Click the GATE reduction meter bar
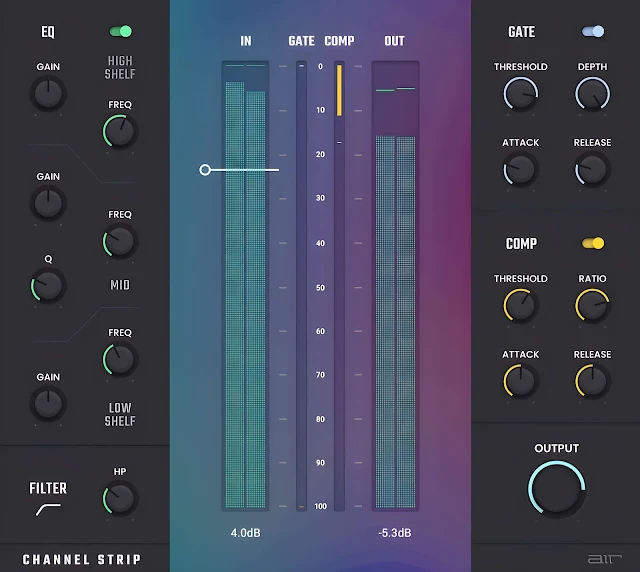The image size is (640, 572). coord(301,286)
